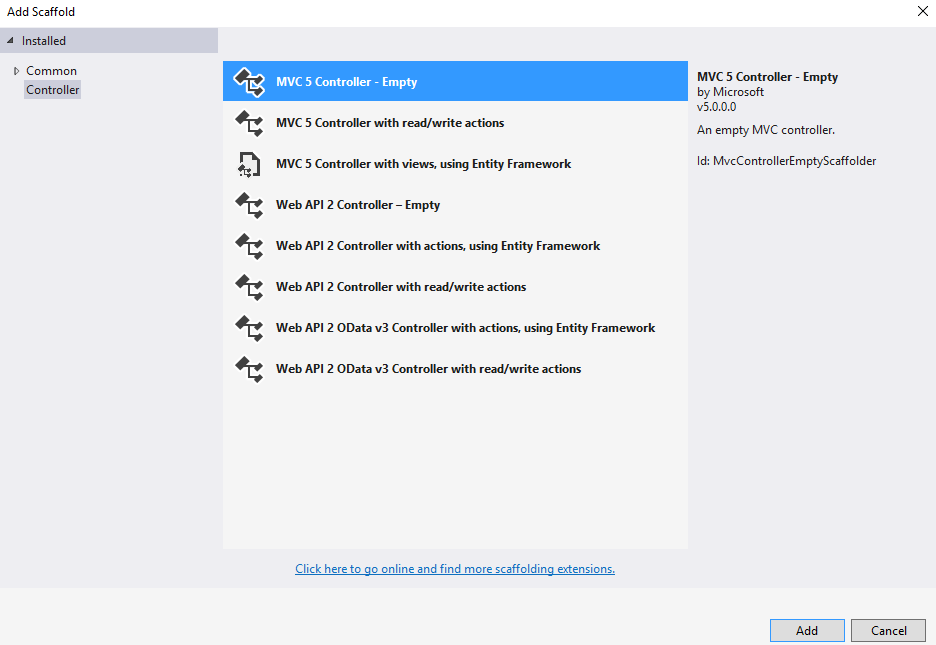
Task: Click icon for Web API 2 Entity Framework controller
Action: point(248,246)
